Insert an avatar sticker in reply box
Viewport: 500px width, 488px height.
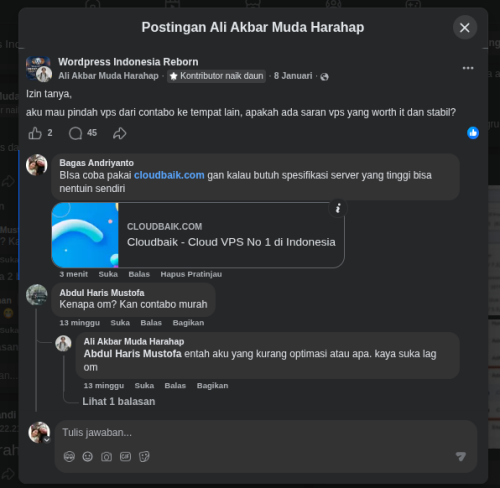coord(69,456)
